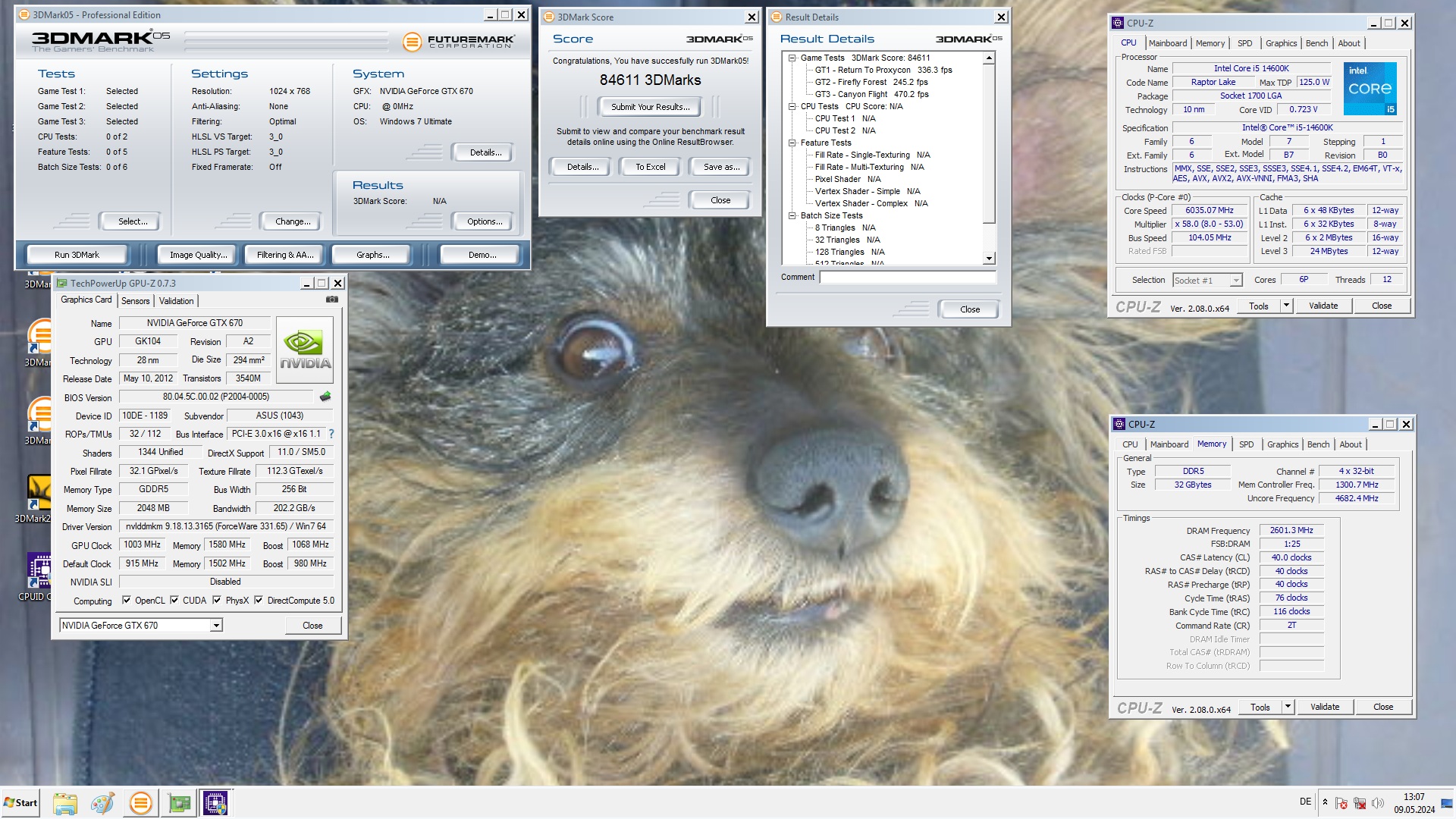Open the Mainboard tab in upper CPU-Z

1168,43
